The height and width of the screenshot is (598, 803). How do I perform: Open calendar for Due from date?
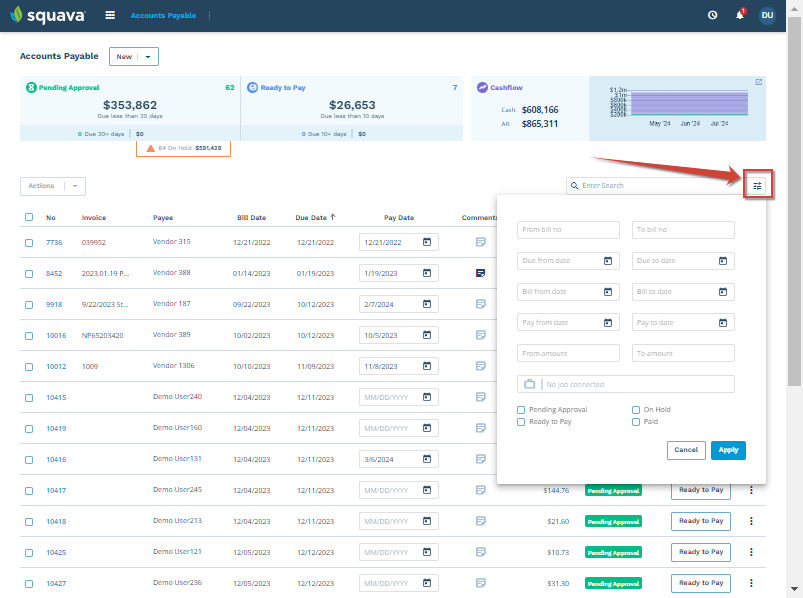[x=608, y=261]
